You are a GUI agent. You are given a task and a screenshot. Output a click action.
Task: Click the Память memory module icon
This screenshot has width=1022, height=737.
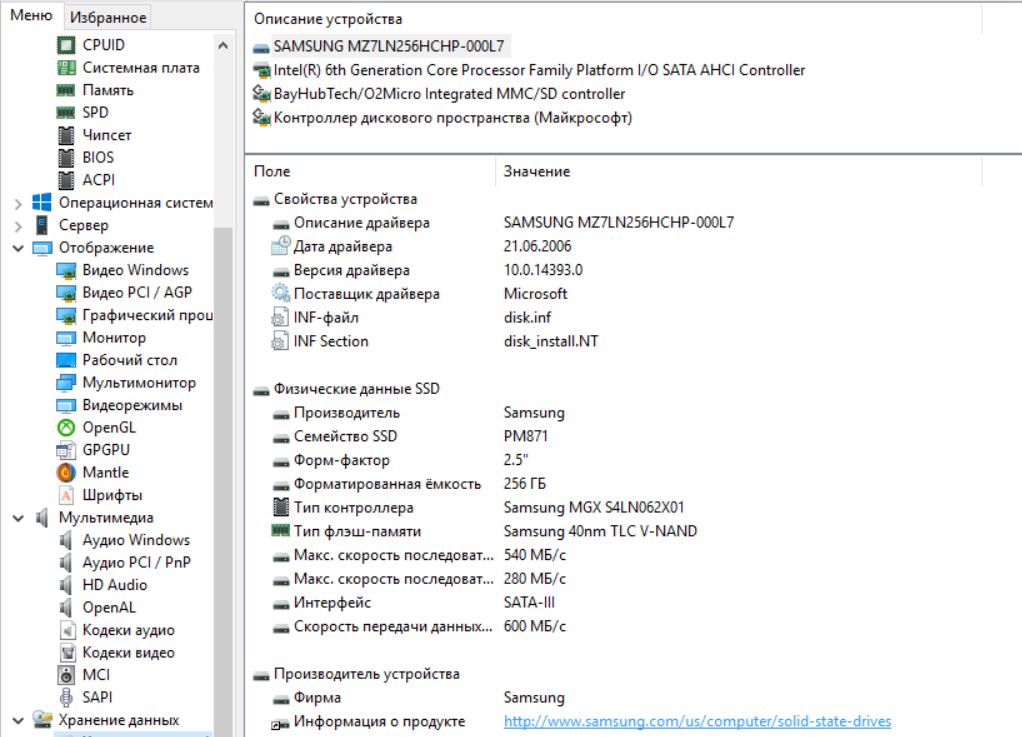66,90
